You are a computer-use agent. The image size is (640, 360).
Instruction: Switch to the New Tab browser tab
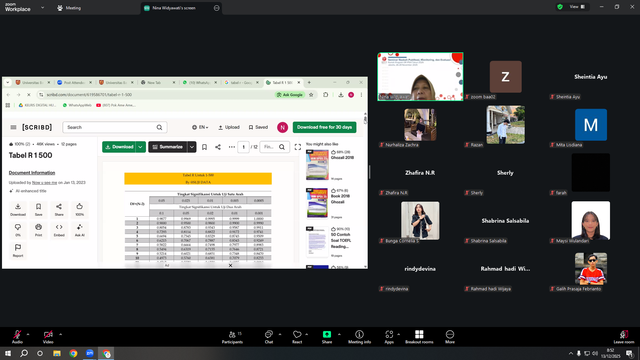(x=157, y=82)
